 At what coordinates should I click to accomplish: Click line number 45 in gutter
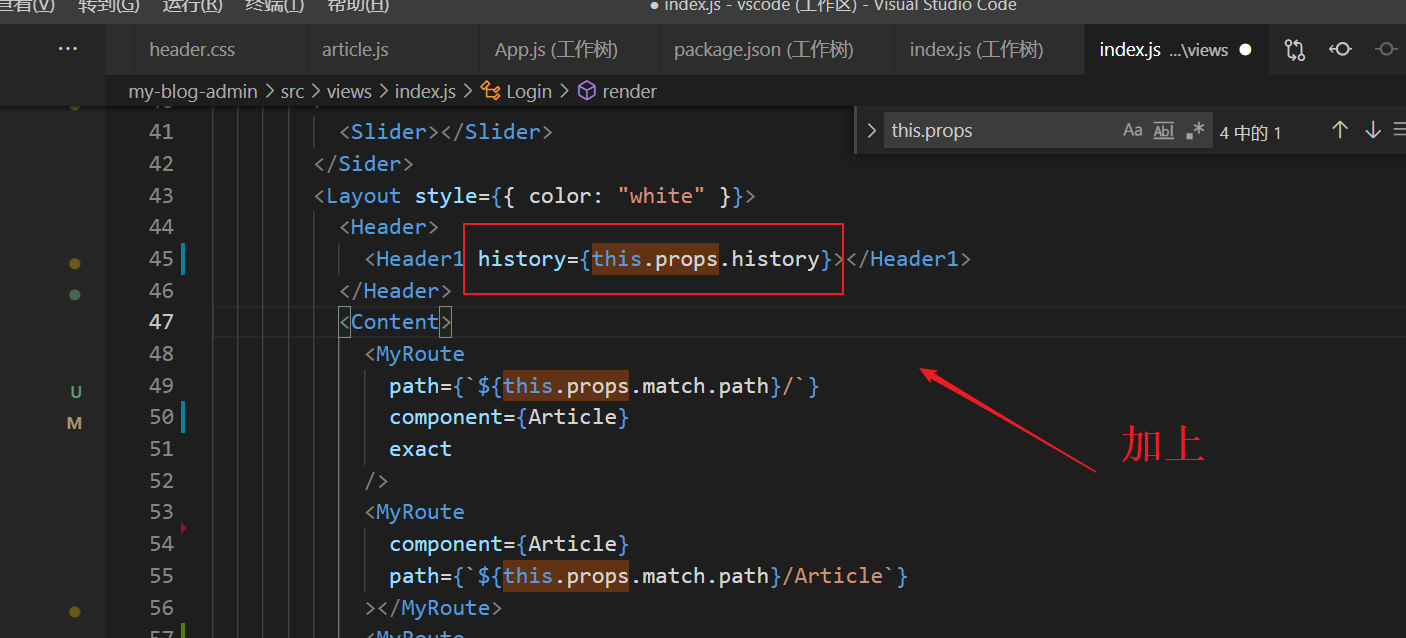[x=160, y=259]
